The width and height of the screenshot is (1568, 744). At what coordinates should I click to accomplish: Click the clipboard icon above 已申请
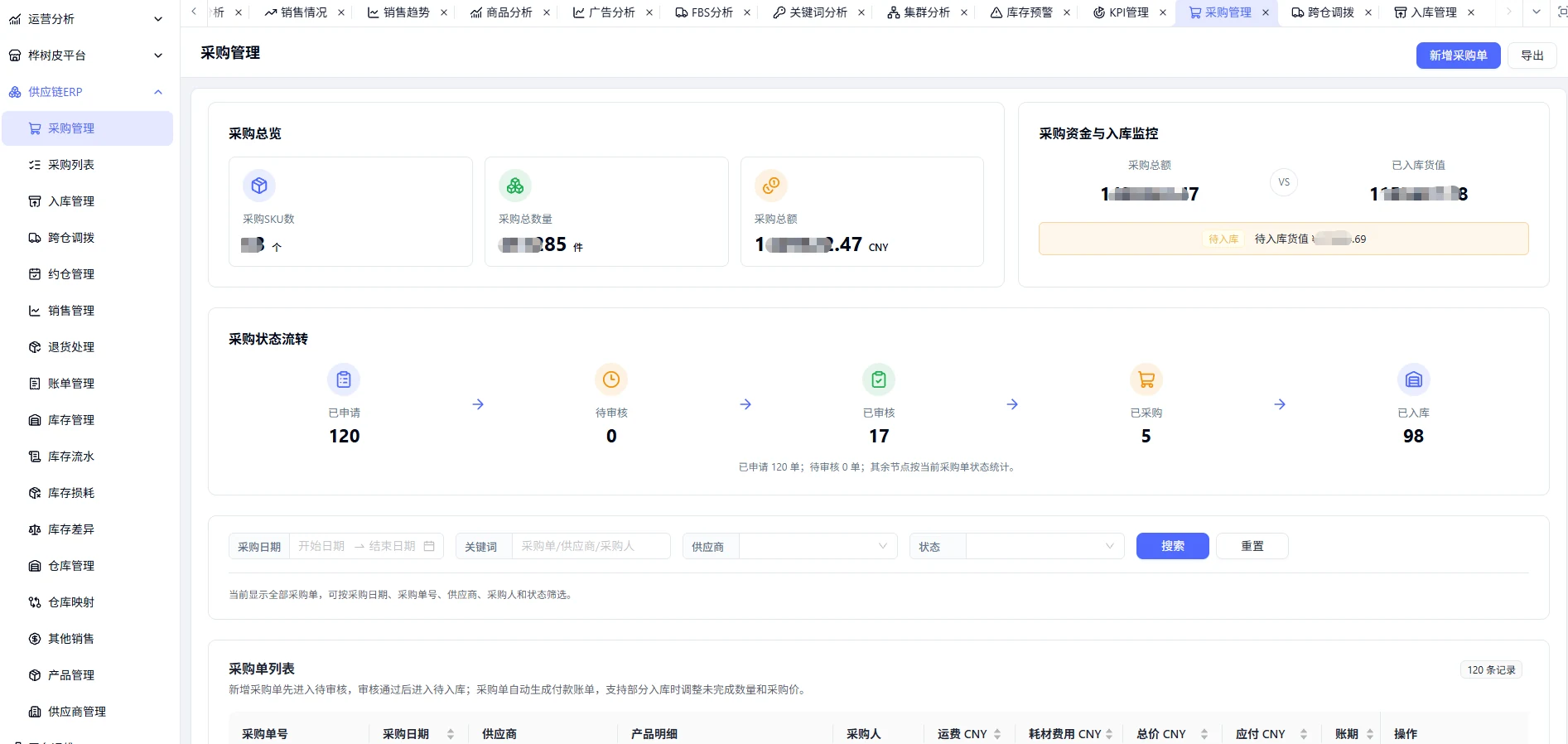coord(344,379)
